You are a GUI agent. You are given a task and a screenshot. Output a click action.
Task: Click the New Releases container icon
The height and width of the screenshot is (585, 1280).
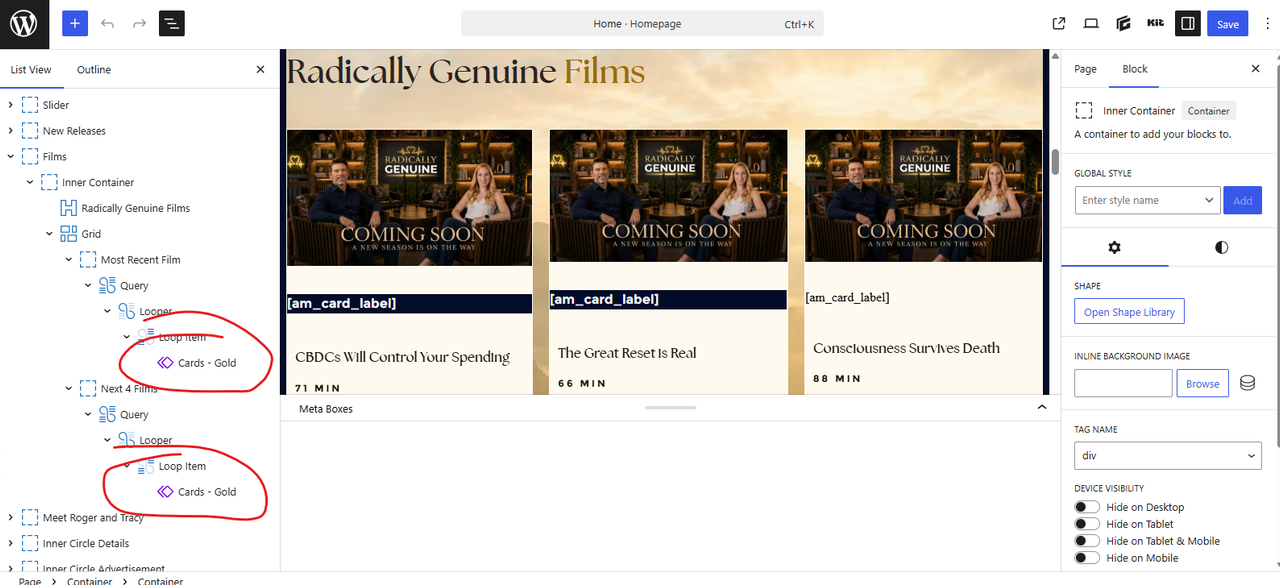pyautogui.click(x=30, y=131)
